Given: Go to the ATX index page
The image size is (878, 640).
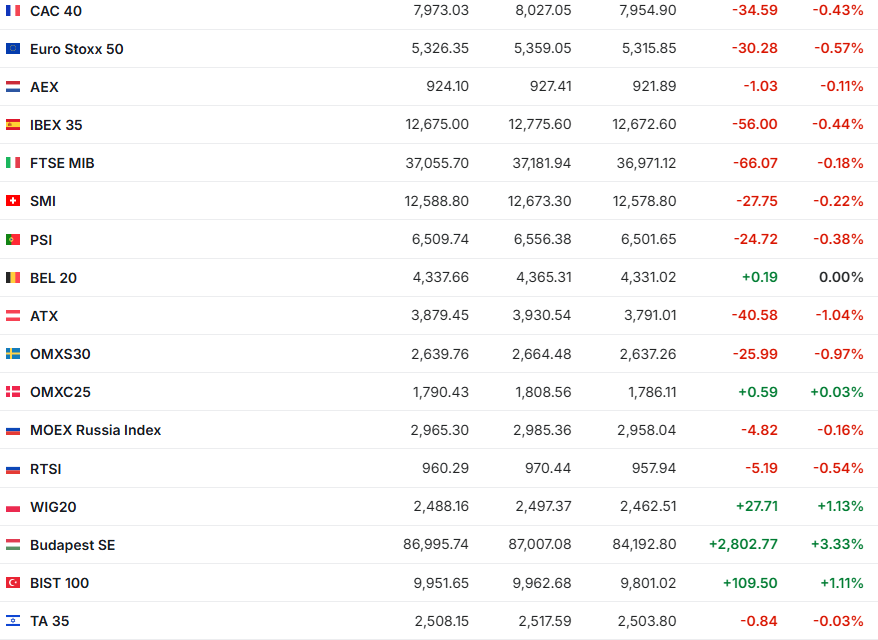Looking at the screenshot, I should (44, 316).
